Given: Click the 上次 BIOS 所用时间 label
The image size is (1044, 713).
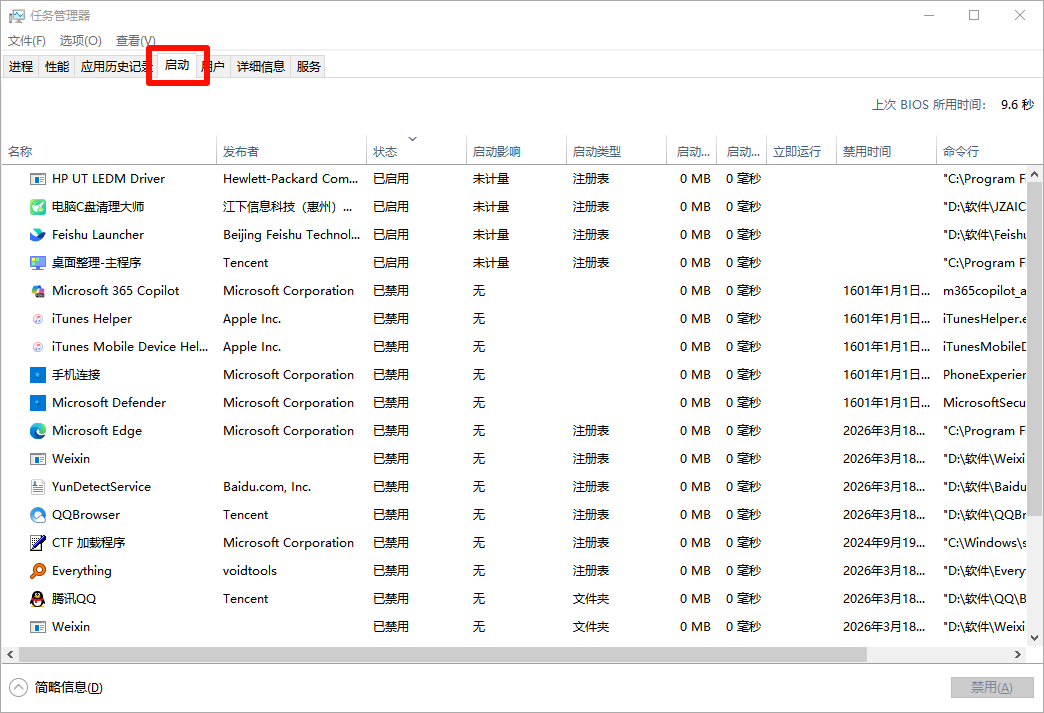Looking at the screenshot, I should [929, 105].
